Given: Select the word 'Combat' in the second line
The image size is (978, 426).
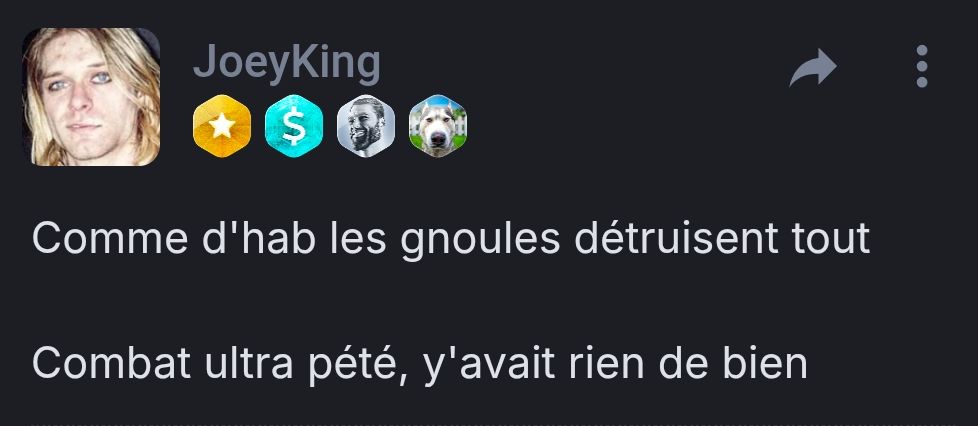Looking at the screenshot, I should click(111, 363).
